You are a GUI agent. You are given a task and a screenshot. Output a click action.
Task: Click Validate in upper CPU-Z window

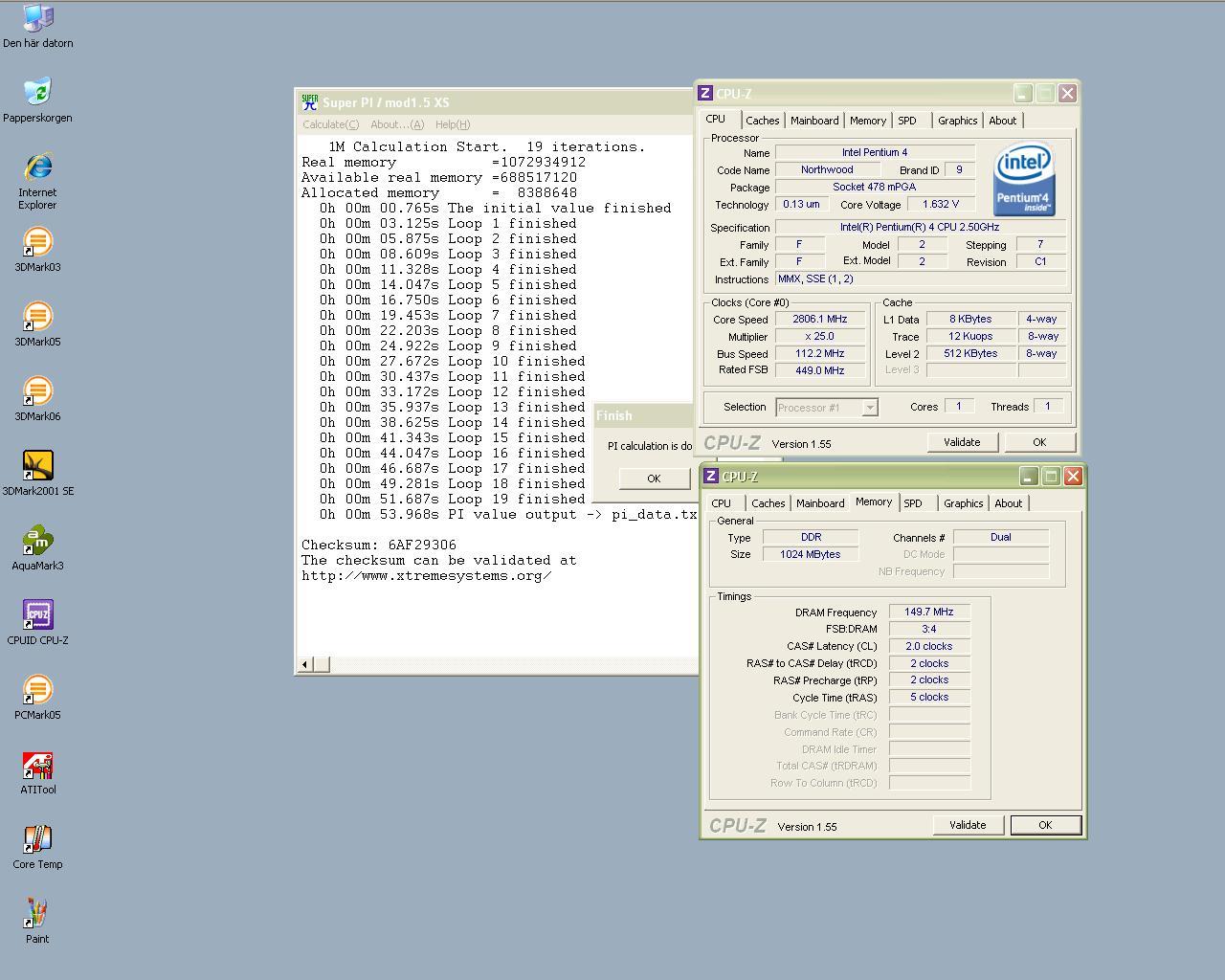click(x=962, y=442)
